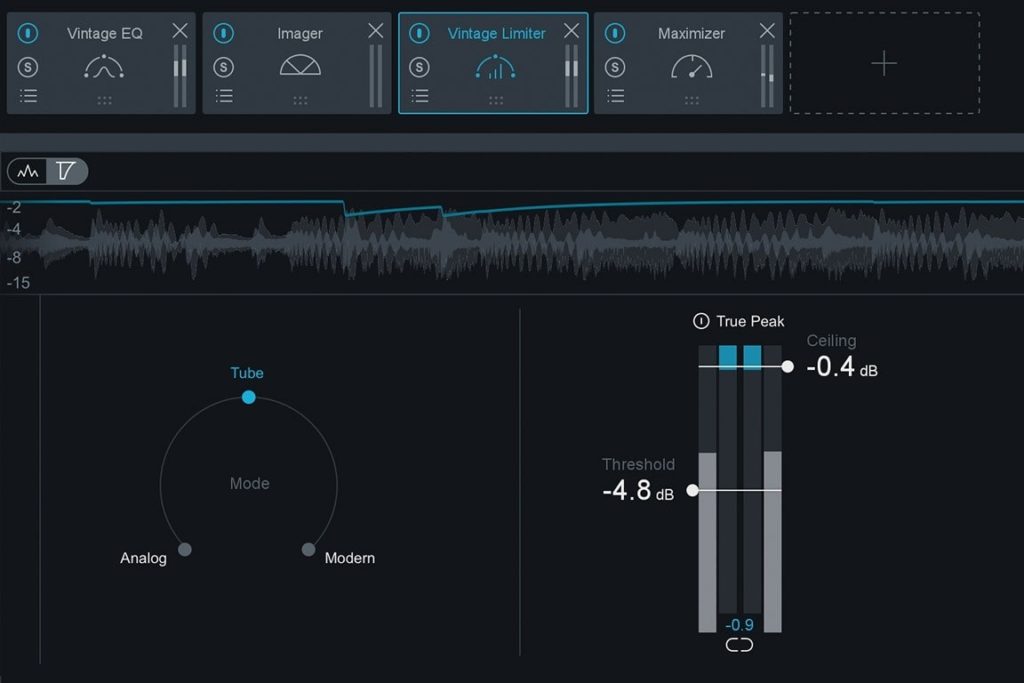This screenshot has height=683, width=1024.
Task: Select the waveform view icon above the meter display
Action: pyautogui.click(x=27, y=170)
